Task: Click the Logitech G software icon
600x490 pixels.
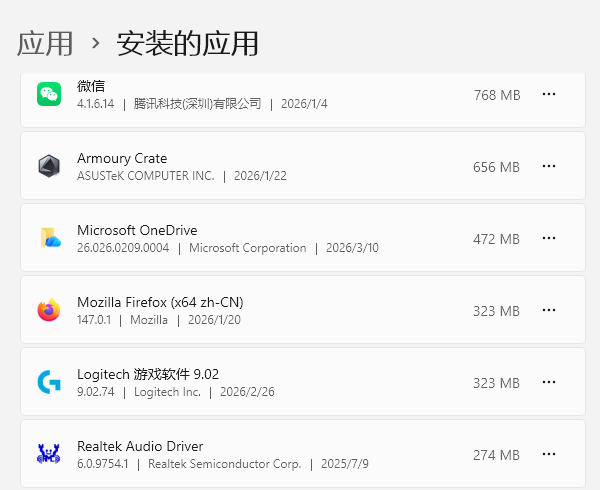Action: pyautogui.click(x=49, y=382)
